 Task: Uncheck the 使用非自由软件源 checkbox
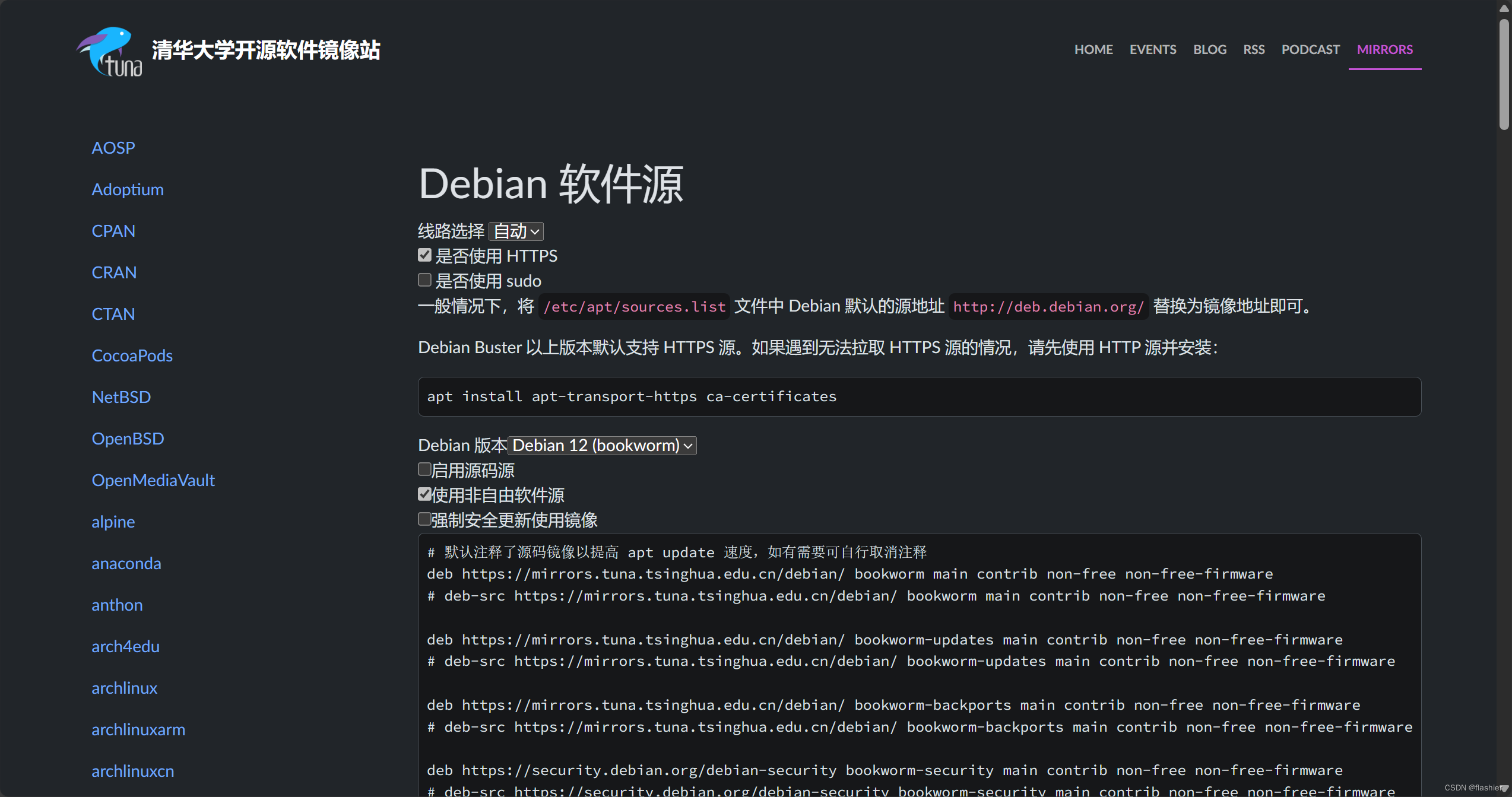click(424, 494)
